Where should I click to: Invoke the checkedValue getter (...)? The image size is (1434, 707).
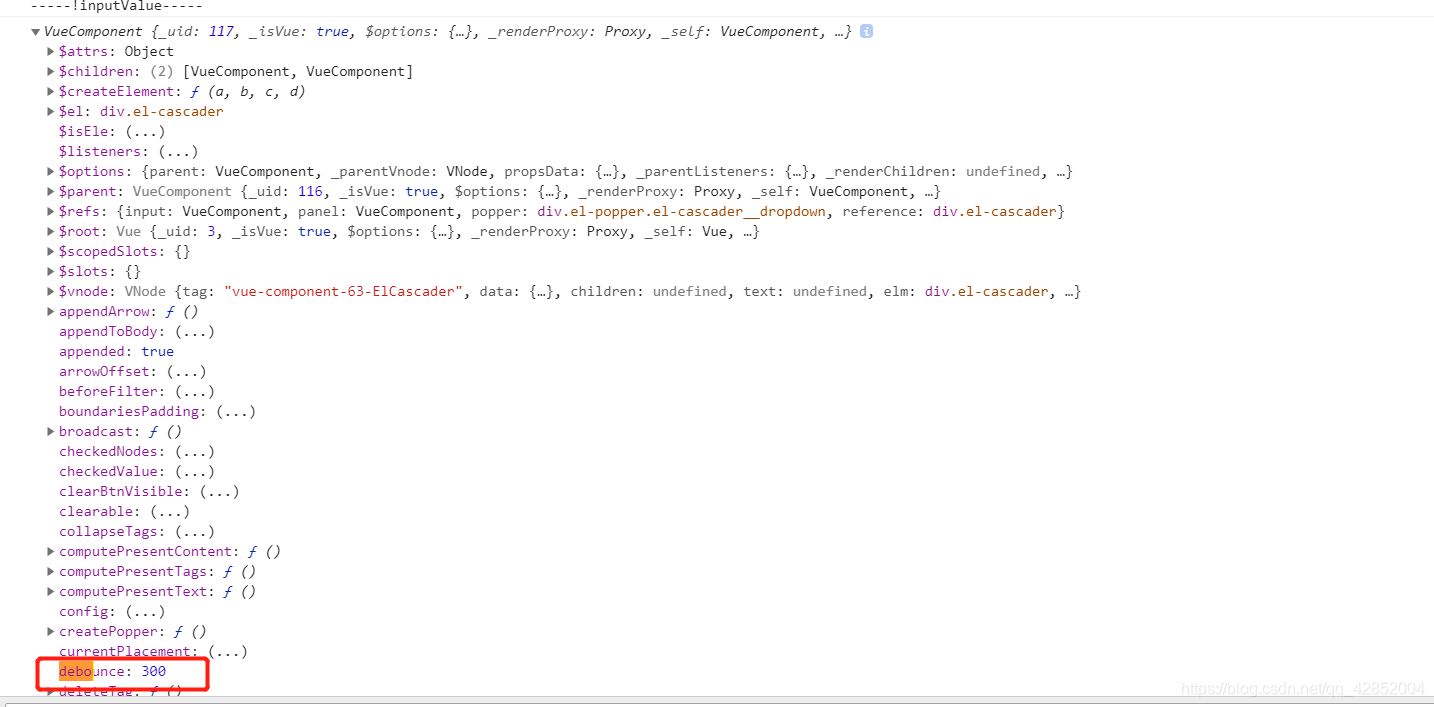tap(194, 471)
